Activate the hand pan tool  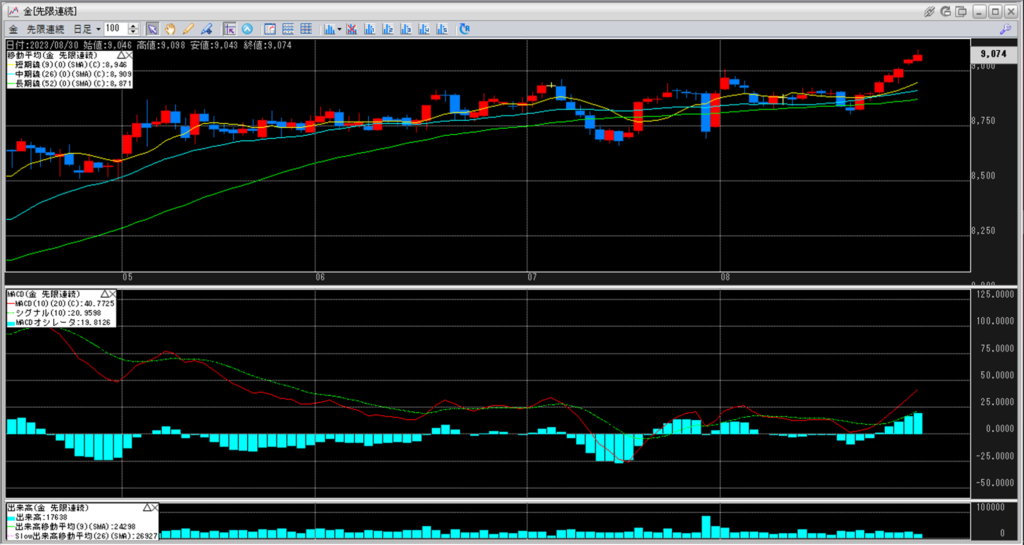pos(169,28)
